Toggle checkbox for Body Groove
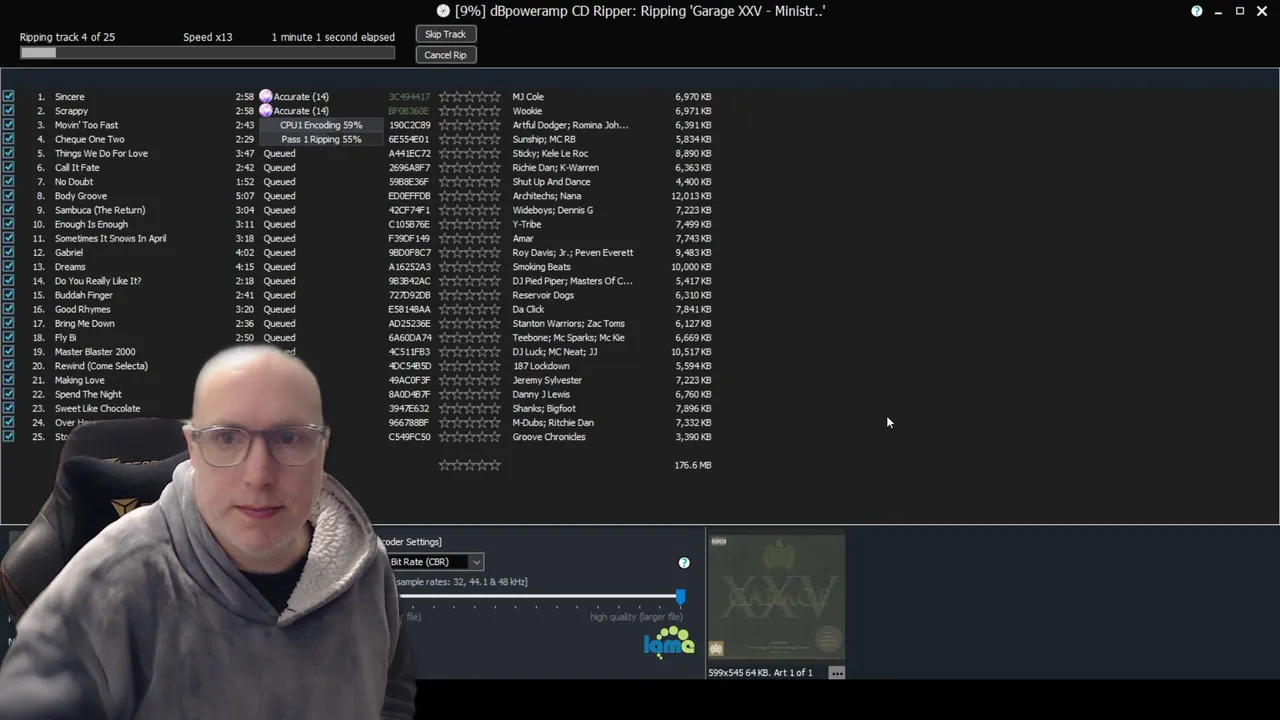 point(9,196)
